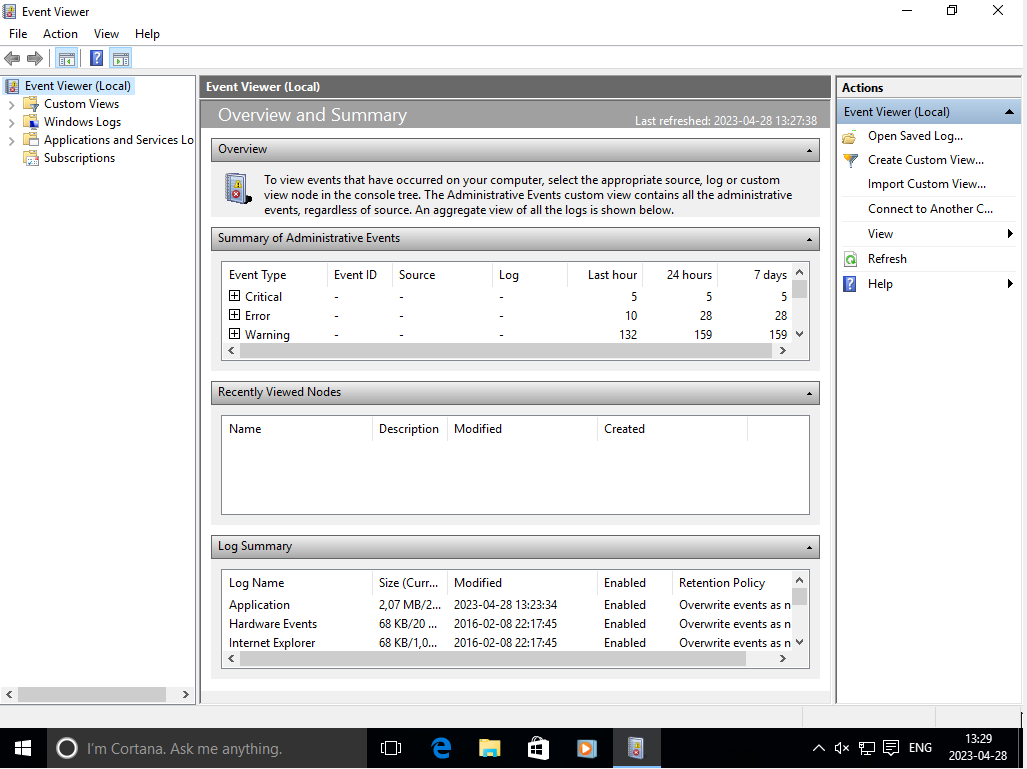This screenshot has width=1027, height=769.
Task: Toggle the Show/Hide Action Pane toolbar button
Action: 121,59
